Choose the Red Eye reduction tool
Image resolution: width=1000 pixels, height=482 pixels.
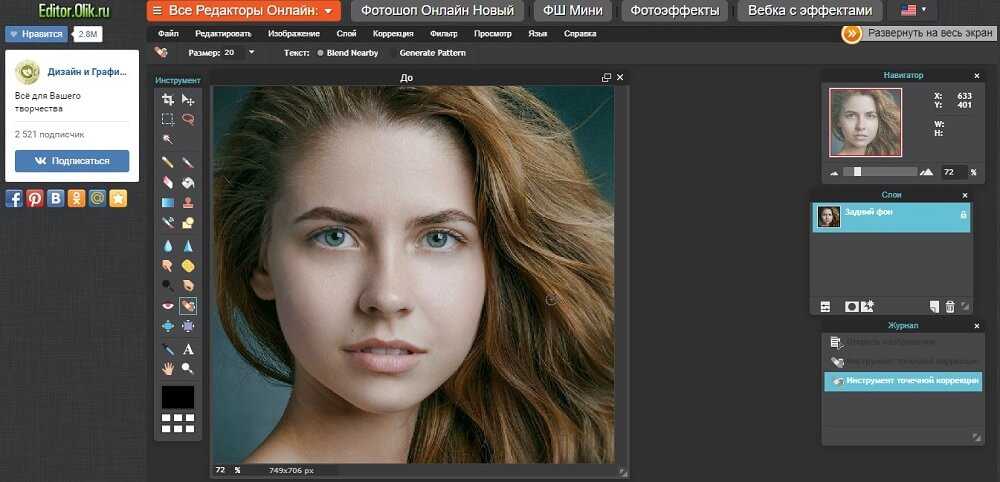tap(168, 306)
